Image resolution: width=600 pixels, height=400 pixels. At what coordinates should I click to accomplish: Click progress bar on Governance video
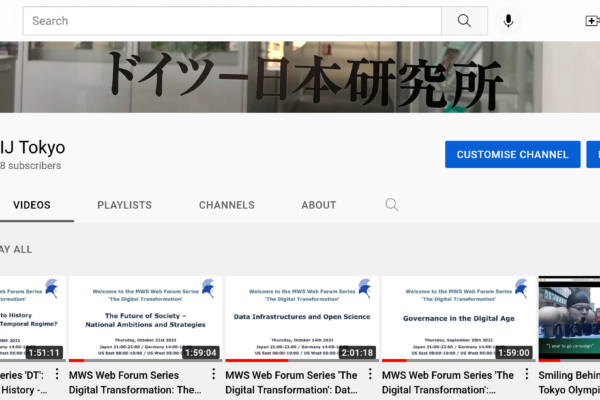458,361
